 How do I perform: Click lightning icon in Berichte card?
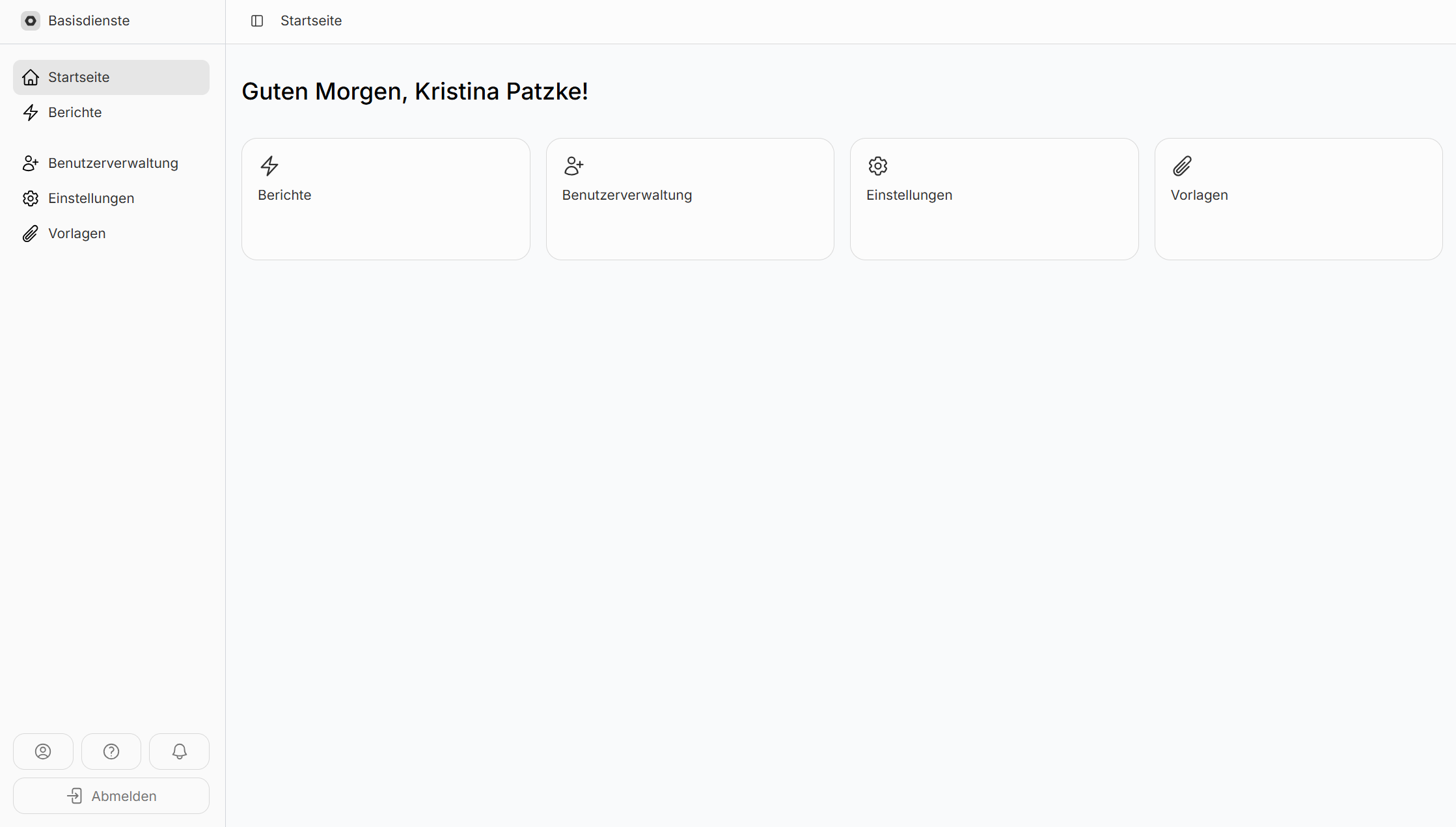[x=269, y=166]
